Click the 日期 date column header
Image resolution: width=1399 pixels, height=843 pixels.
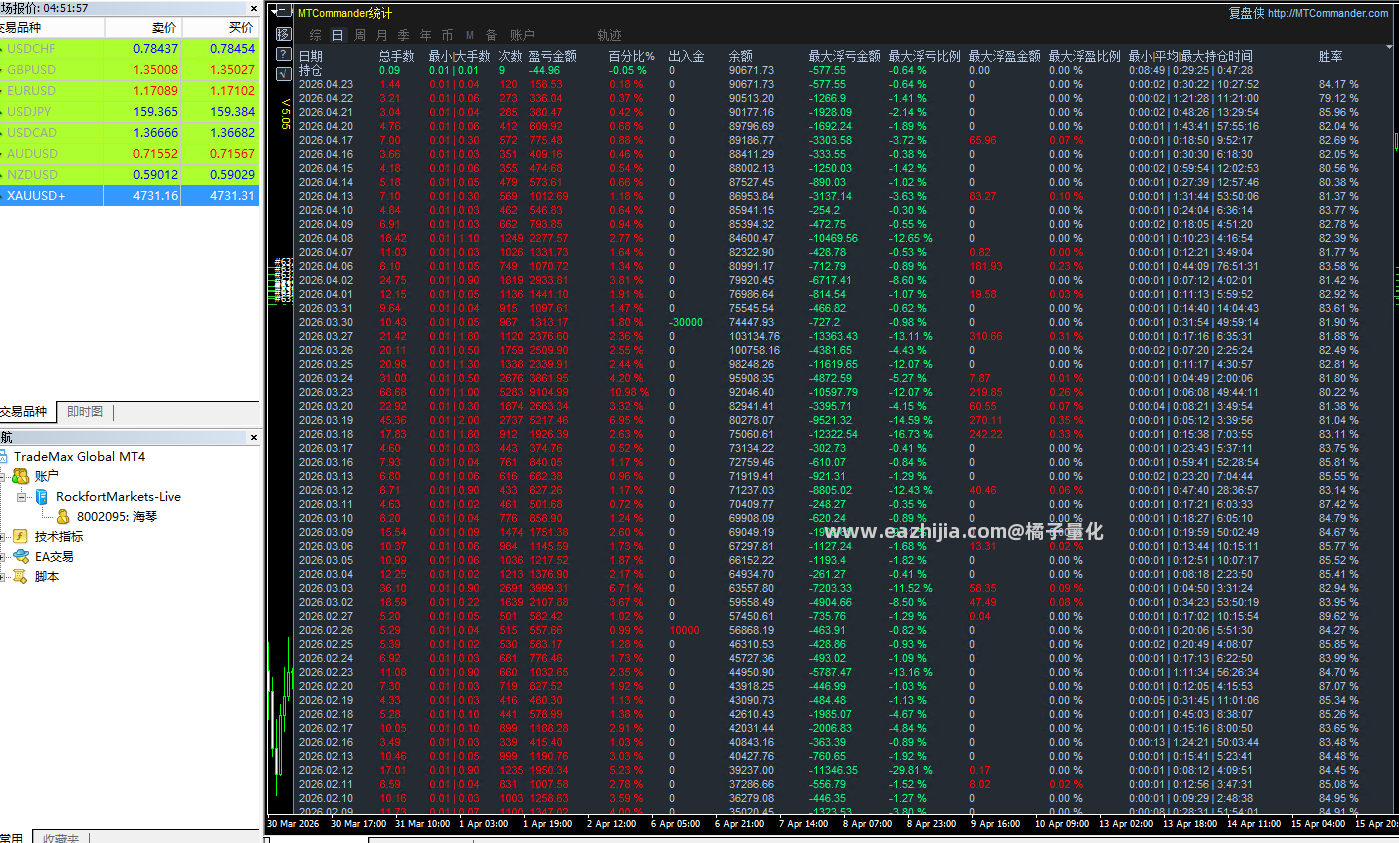pyautogui.click(x=311, y=56)
